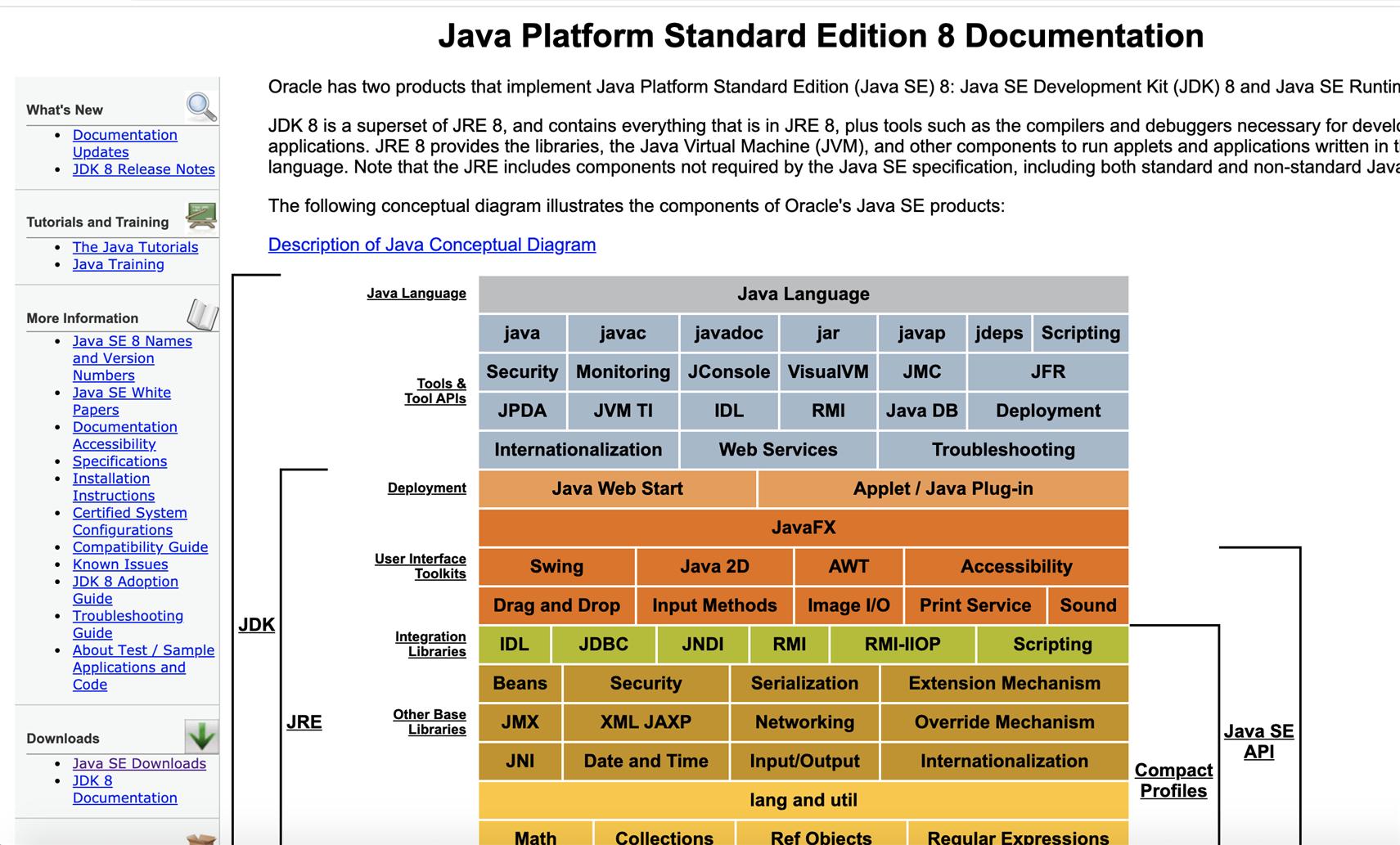Click the Java SE API label
This screenshot has width=1400, height=845.
tap(1259, 741)
